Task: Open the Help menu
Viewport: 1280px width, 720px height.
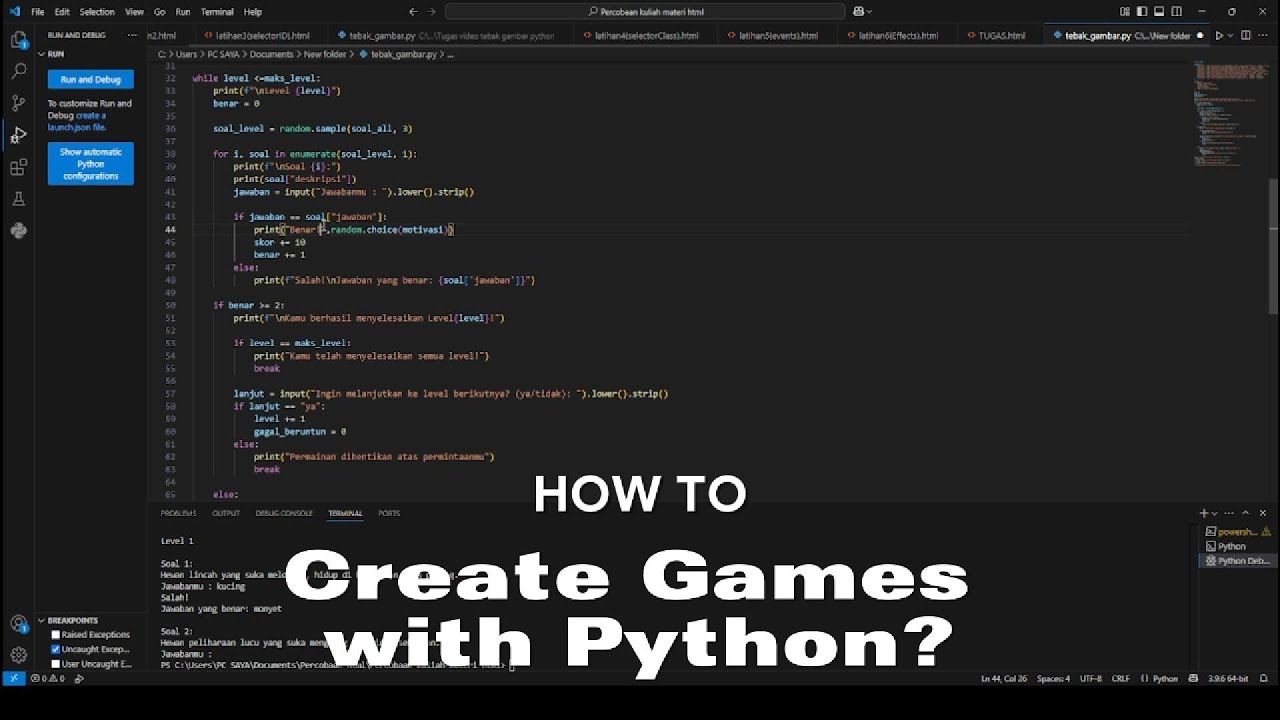Action: coord(253,12)
